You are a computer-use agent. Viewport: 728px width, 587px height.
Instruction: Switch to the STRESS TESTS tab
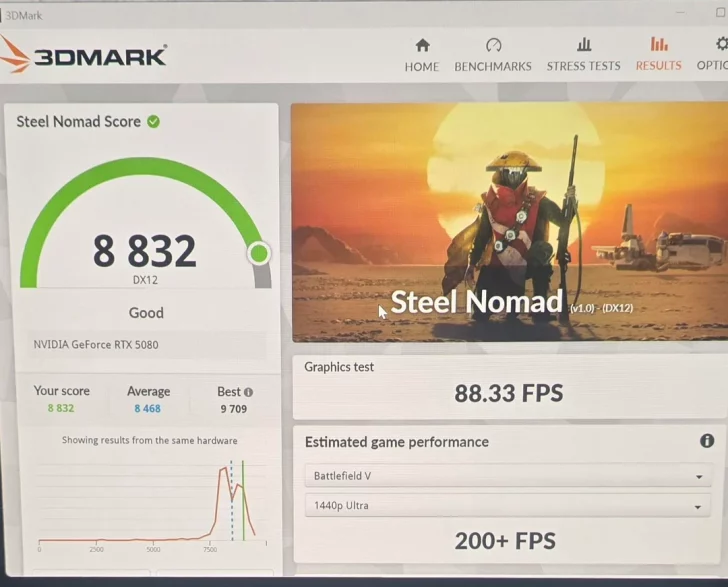584,66
